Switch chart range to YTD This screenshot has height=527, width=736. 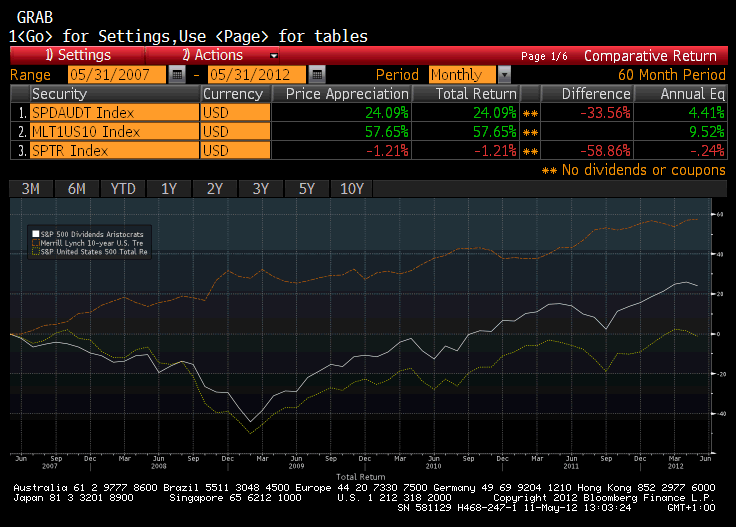tap(124, 189)
